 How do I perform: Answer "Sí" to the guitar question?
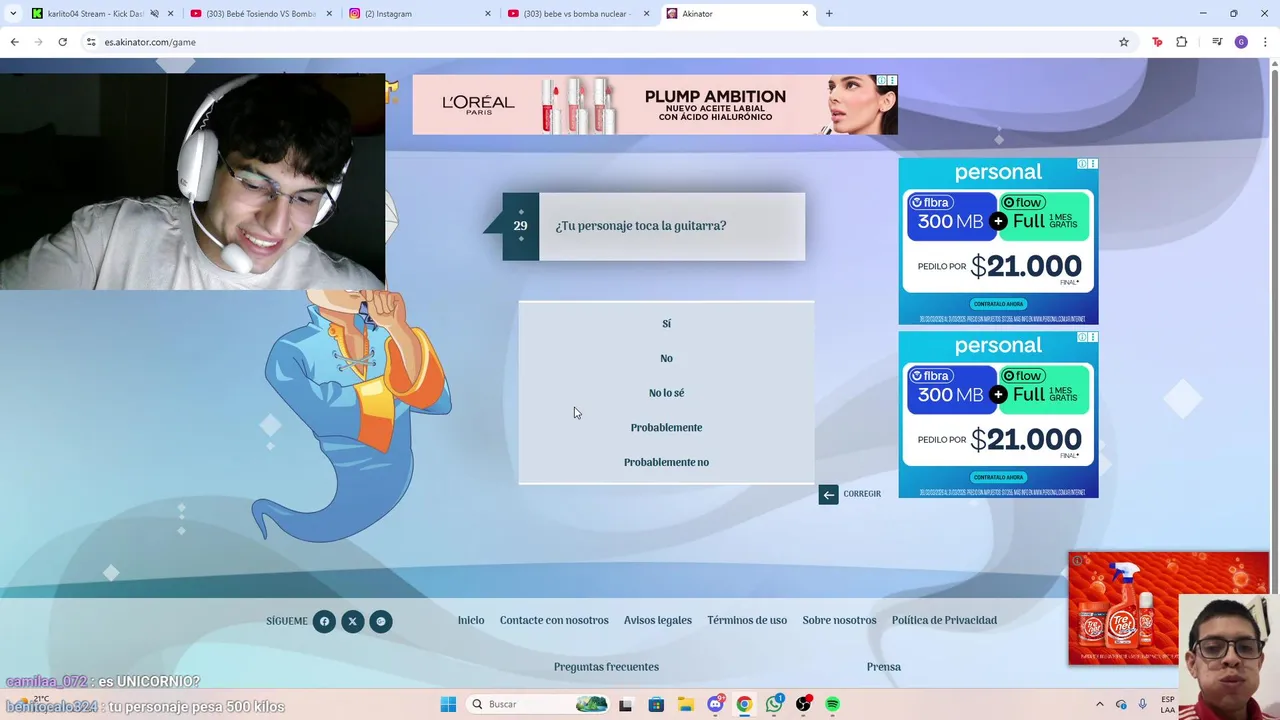pyautogui.click(x=666, y=323)
